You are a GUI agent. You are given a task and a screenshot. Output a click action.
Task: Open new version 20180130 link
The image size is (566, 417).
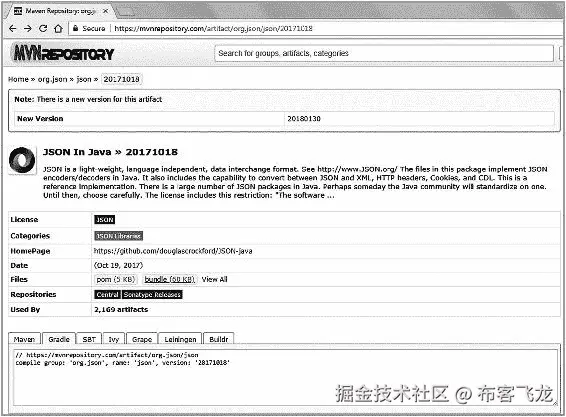pyautogui.click(x=304, y=118)
